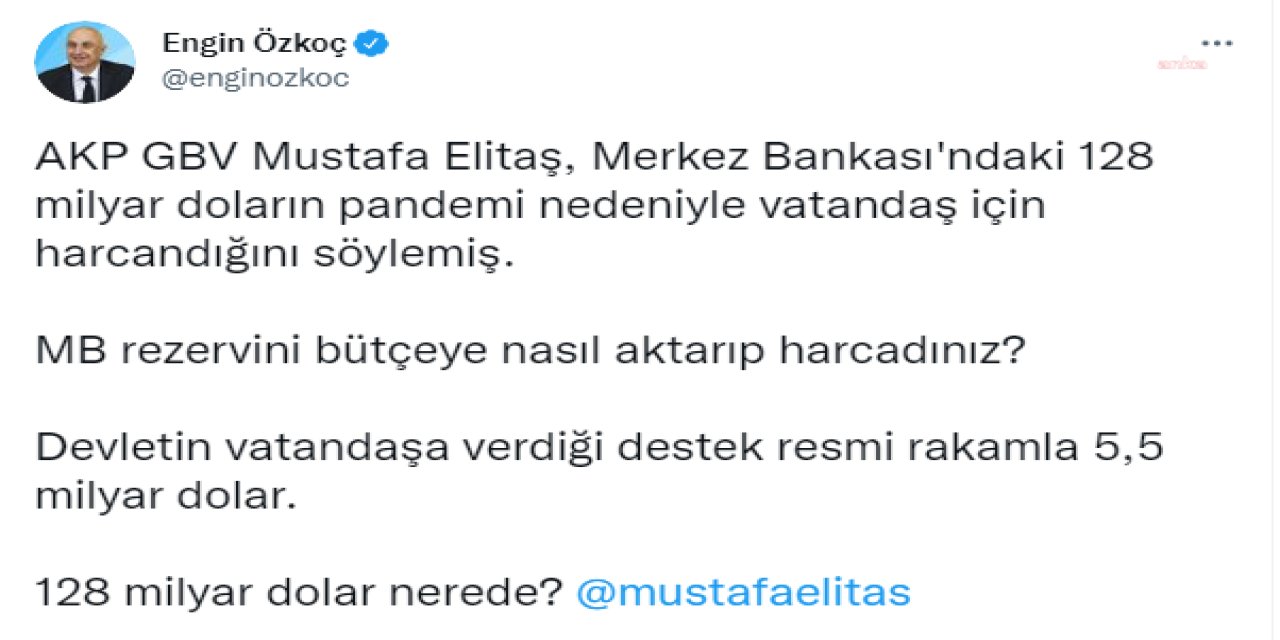
Task: Tap the circular avatar of the account
Action: pos(86,61)
